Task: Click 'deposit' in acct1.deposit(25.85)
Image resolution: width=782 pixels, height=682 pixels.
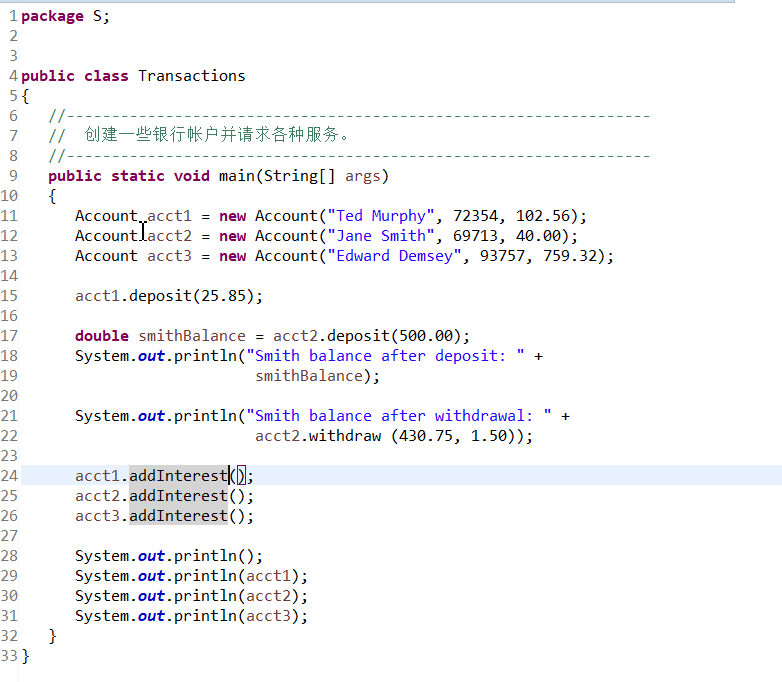Action: [160, 296]
